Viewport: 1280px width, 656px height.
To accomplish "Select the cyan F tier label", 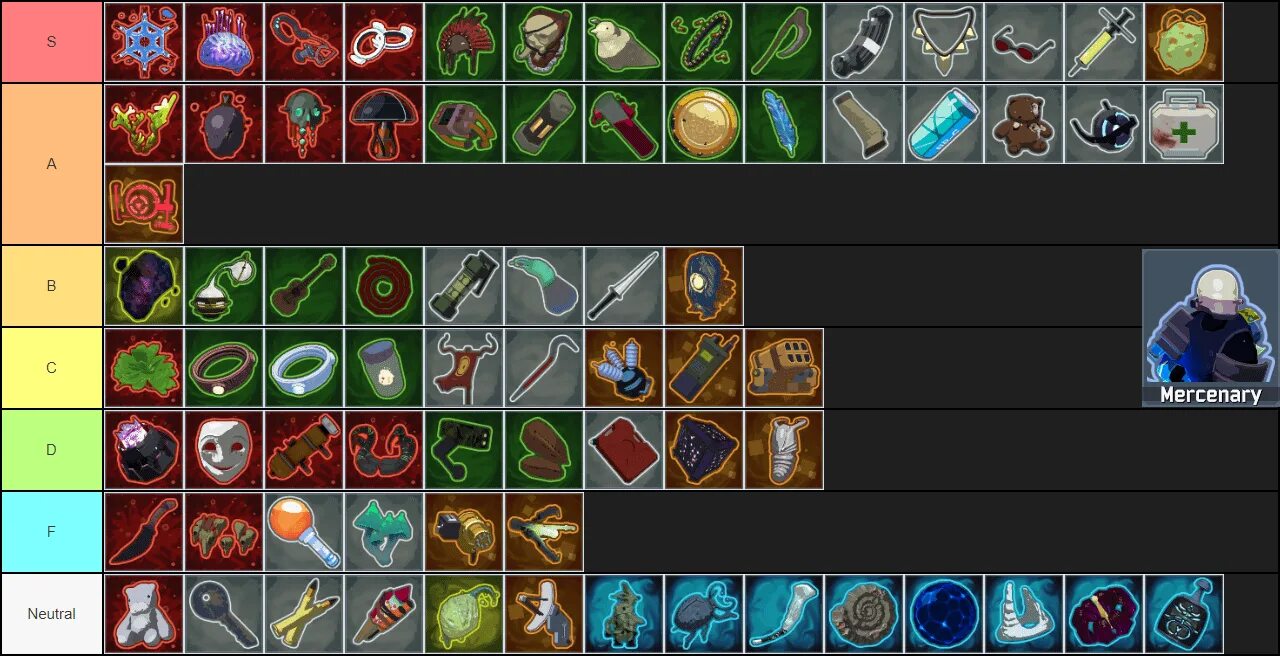I will point(52,532).
